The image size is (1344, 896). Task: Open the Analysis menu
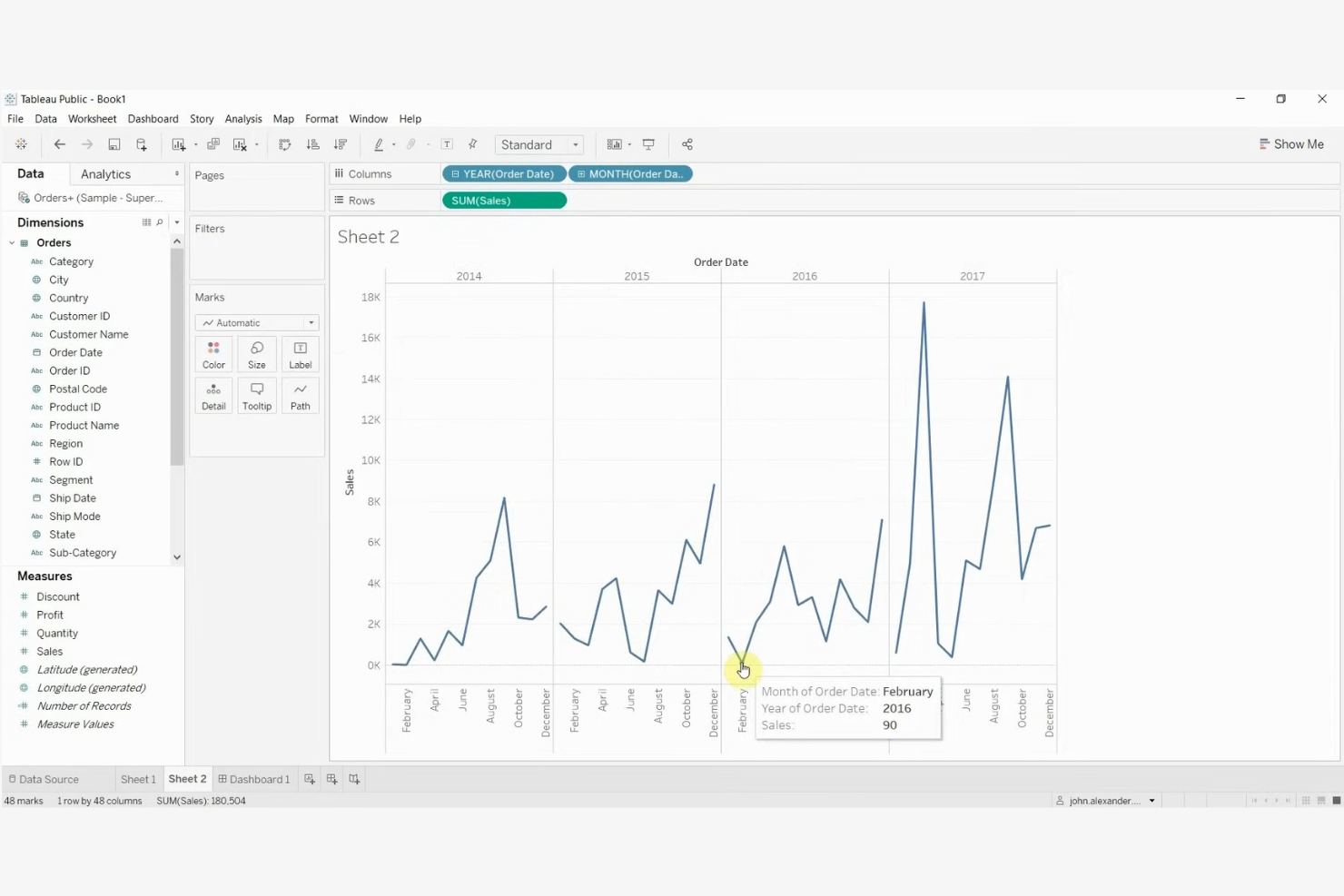click(242, 118)
